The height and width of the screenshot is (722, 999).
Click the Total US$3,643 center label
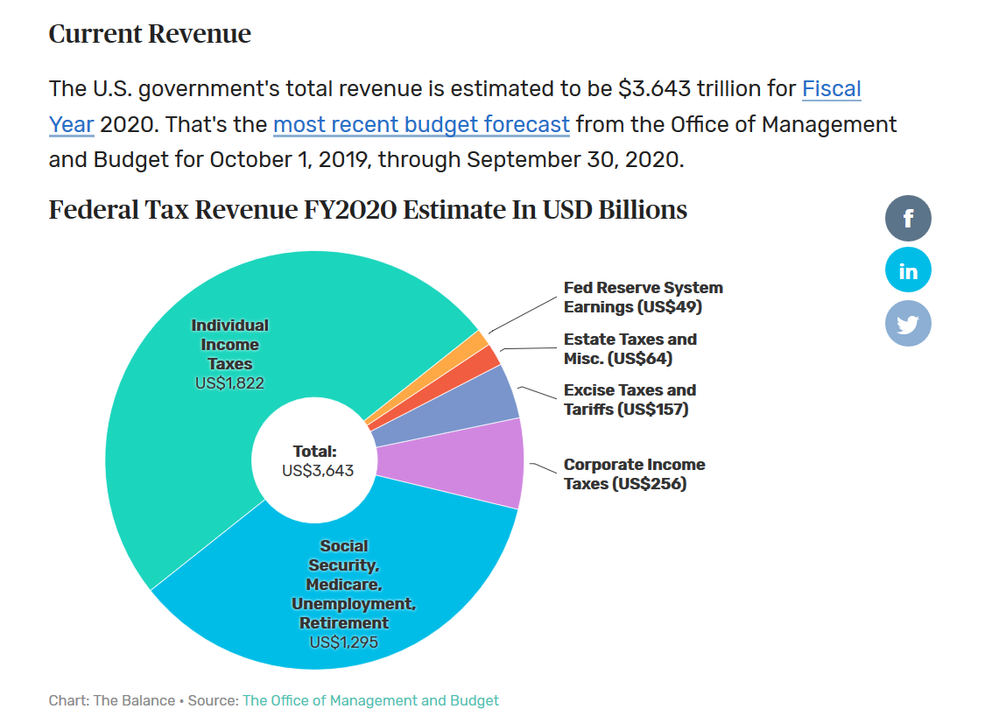coord(317,461)
